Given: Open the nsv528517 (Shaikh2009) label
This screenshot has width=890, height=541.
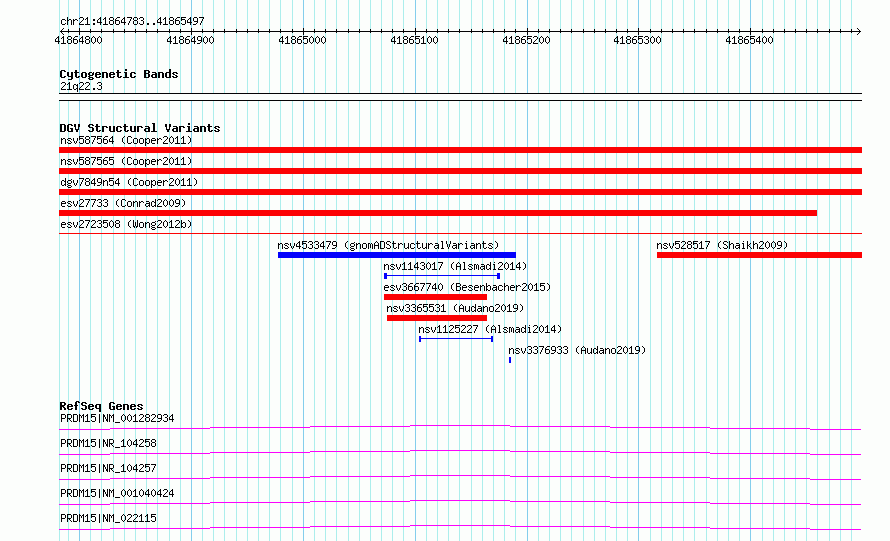Looking at the screenshot, I should click(x=722, y=245).
